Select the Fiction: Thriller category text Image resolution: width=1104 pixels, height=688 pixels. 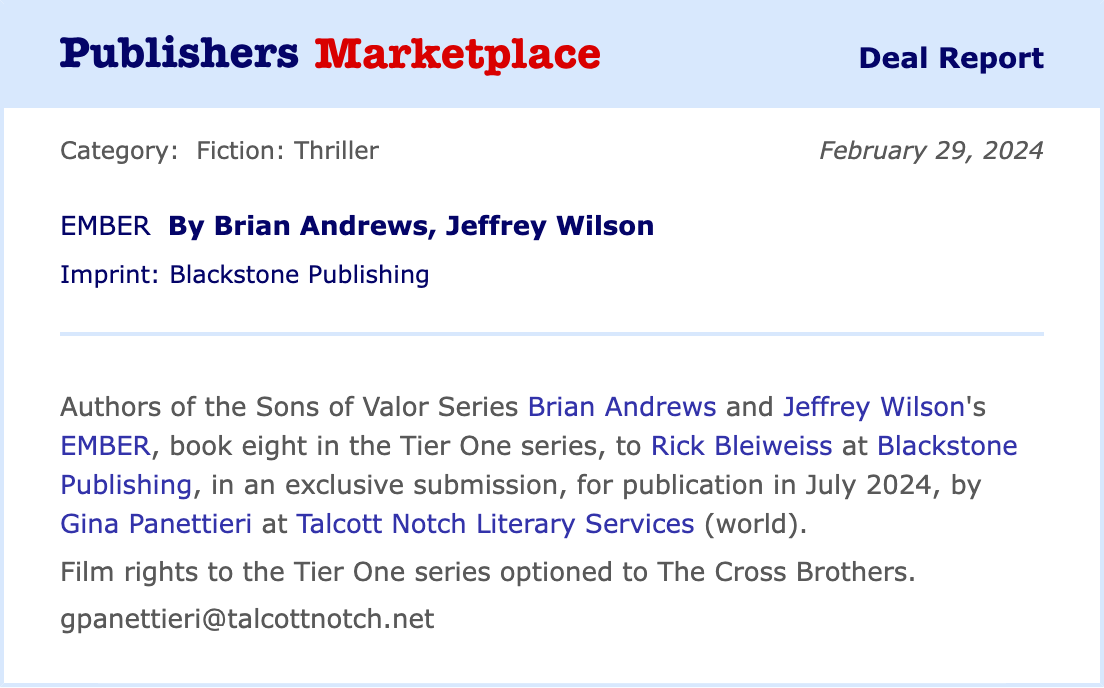pyautogui.click(x=287, y=151)
